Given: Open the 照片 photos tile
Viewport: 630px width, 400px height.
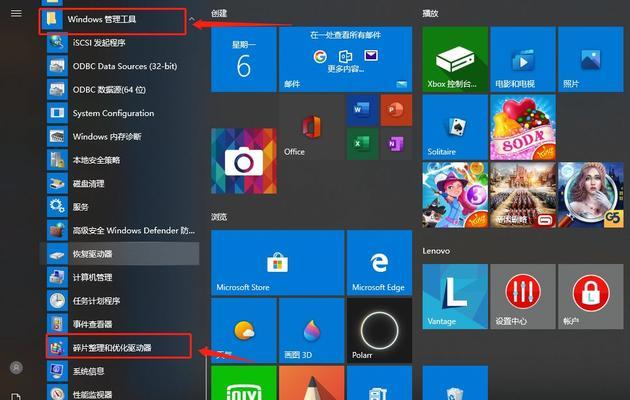Looking at the screenshot, I should tap(591, 59).
